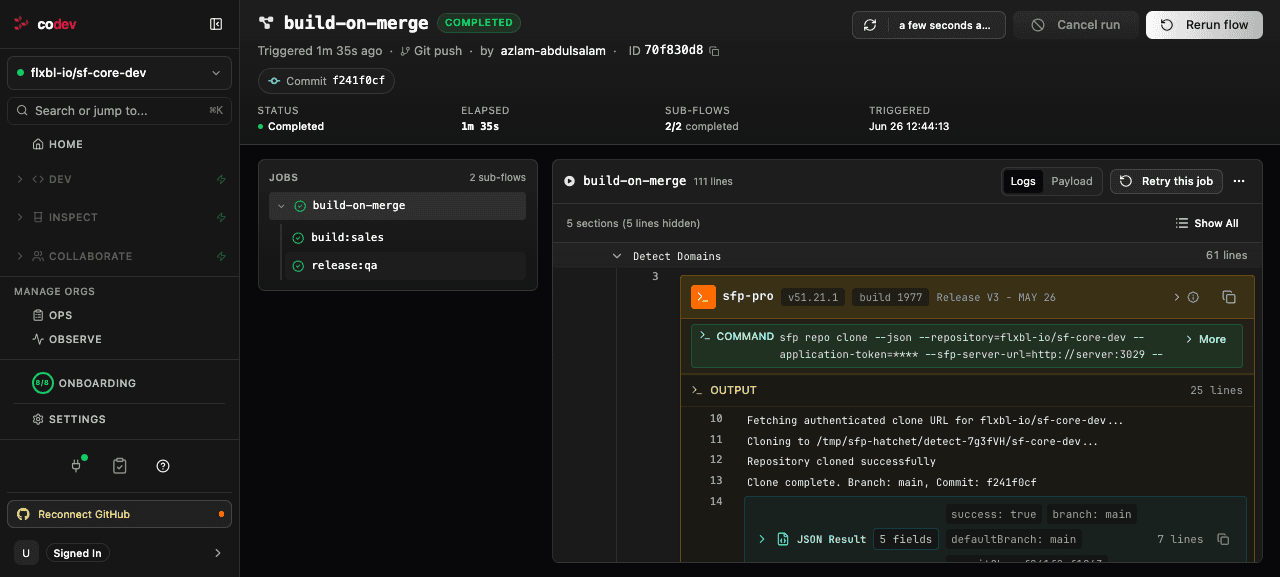Open the three-dot more options menu
The width and height of the screenshot is (1280, 577).
pyautogui.click(x=1239, y=181)
